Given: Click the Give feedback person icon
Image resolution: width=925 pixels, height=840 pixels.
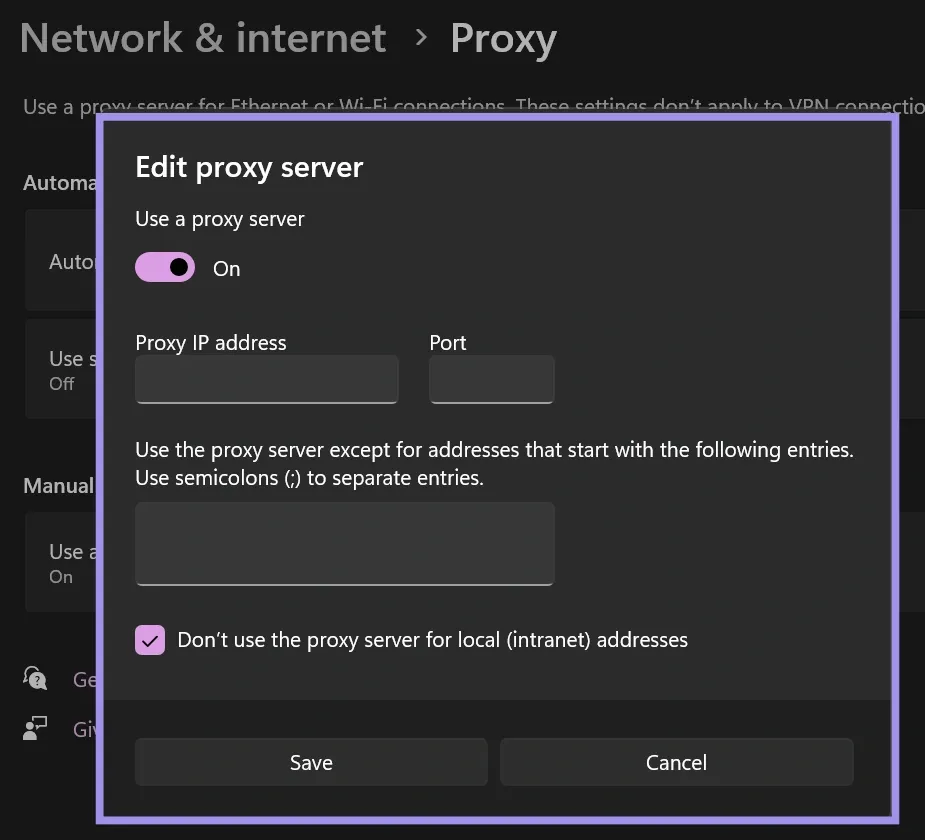Looking at the screenshot, I should point(34,728).
